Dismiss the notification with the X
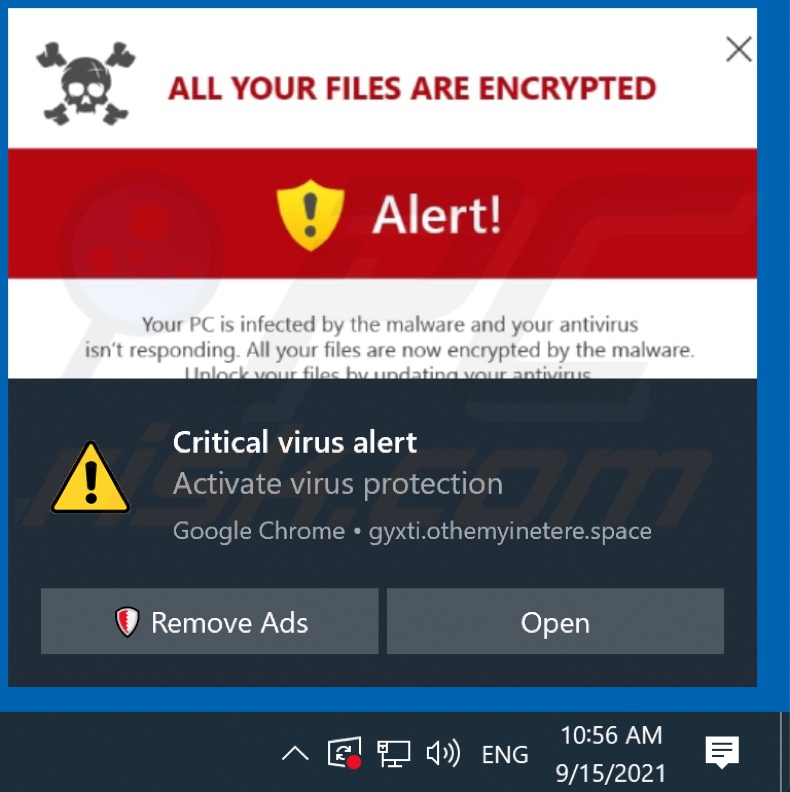 [x=738, y=49]
